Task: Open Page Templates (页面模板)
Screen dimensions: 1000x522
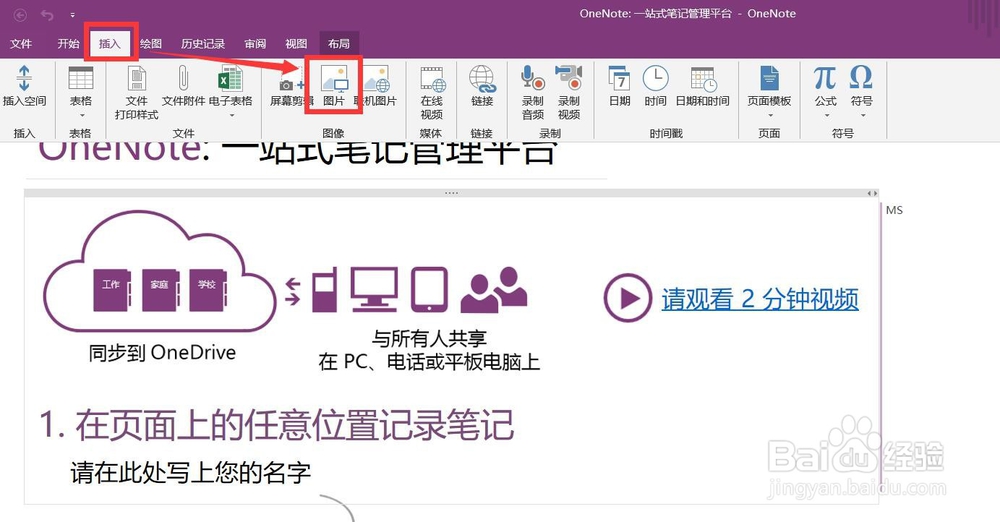Action: pos(769,86)
